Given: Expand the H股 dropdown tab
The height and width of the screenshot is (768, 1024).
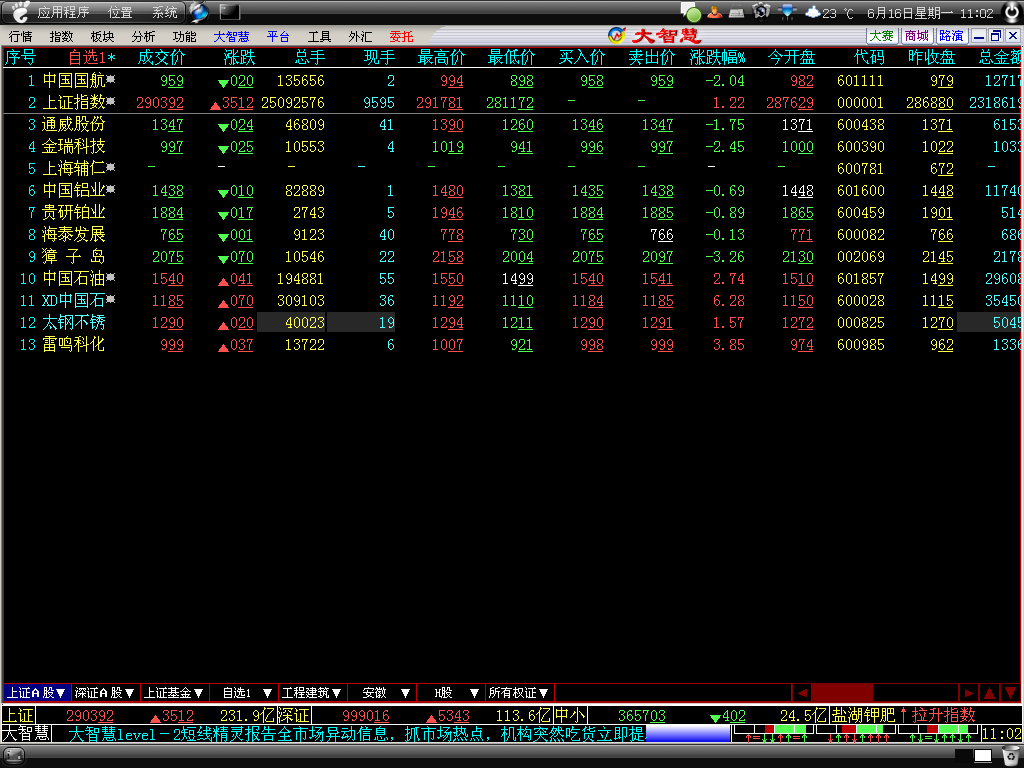Looking at the screenshot, I should click(451, 693).
